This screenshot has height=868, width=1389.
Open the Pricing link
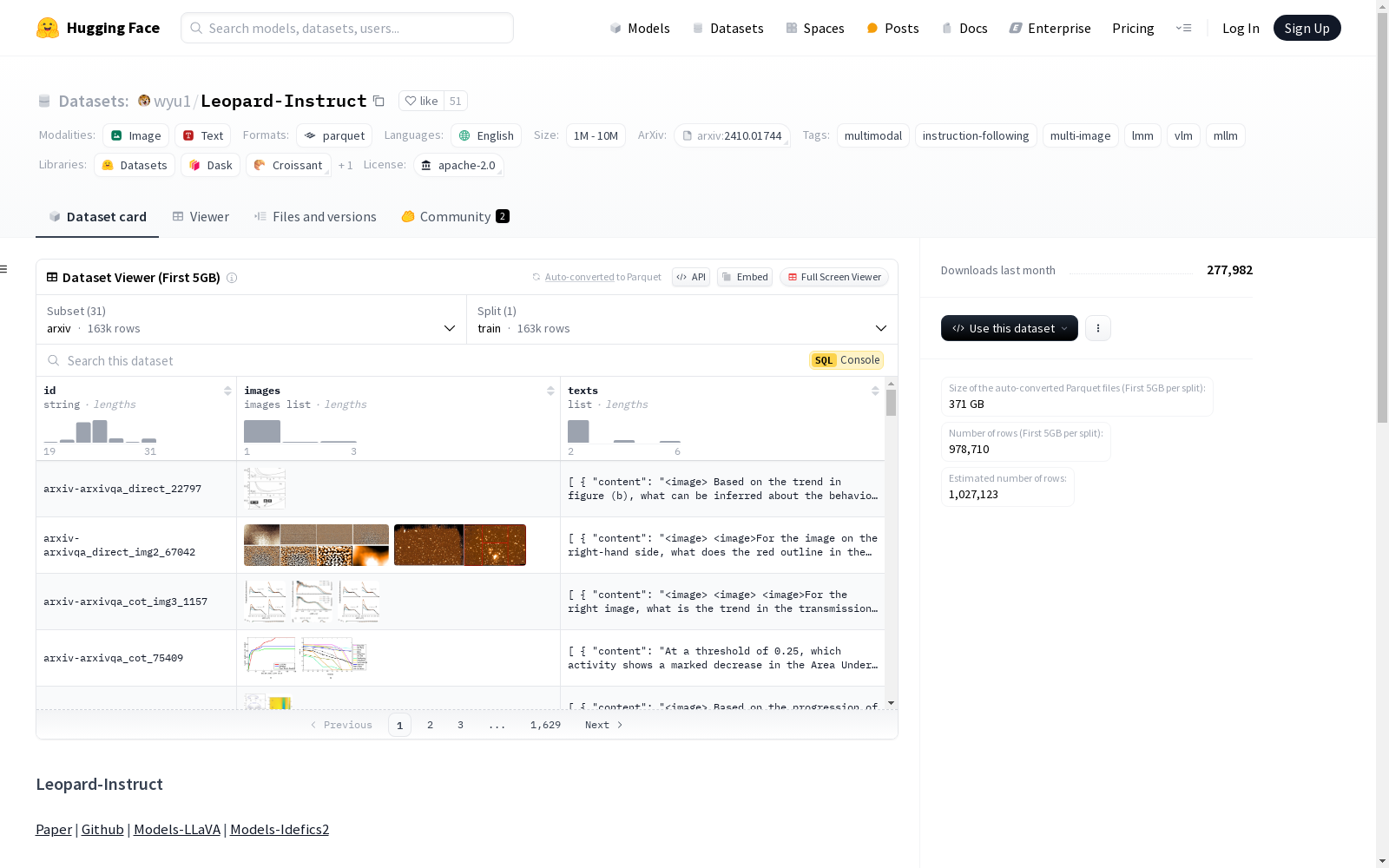[x=1133, y=28]
